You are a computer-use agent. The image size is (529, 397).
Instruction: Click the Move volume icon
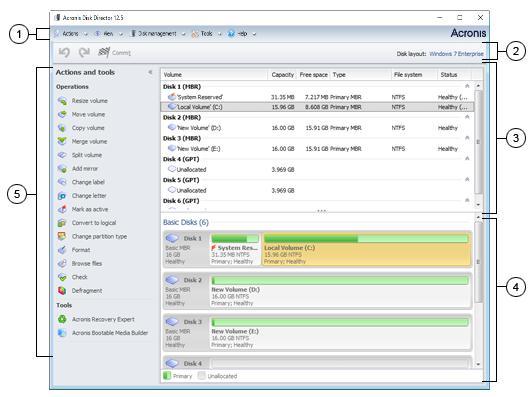[x=62, y=114]
